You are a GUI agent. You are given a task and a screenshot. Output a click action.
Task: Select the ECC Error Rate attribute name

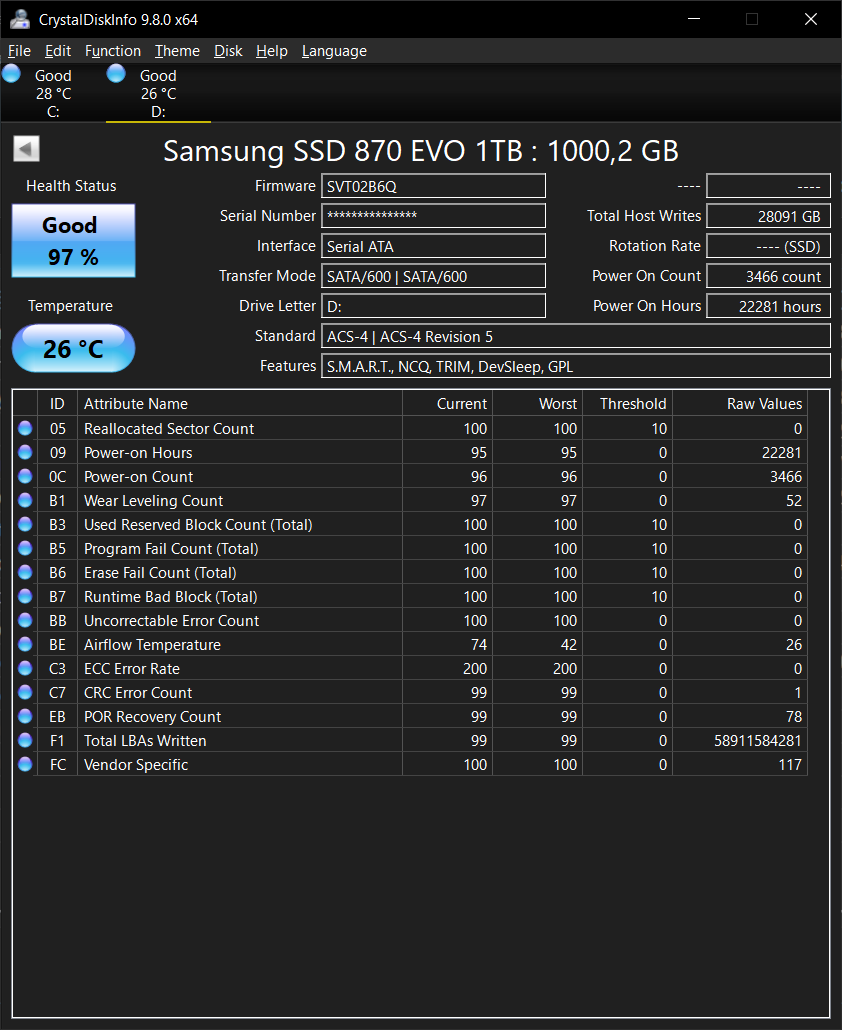click(132, 668)
